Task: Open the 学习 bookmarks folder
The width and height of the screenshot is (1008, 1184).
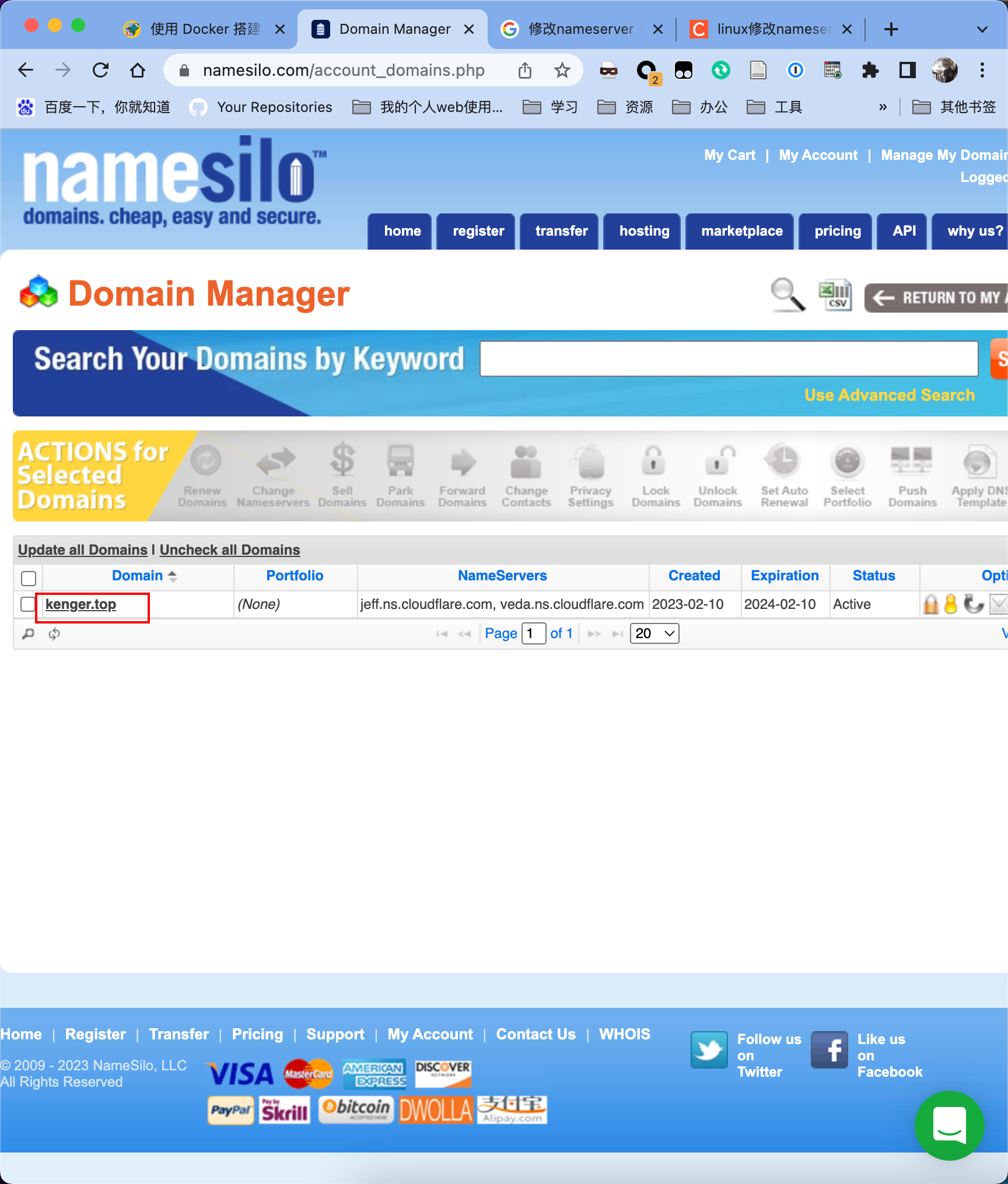Action: click(551, 107)
